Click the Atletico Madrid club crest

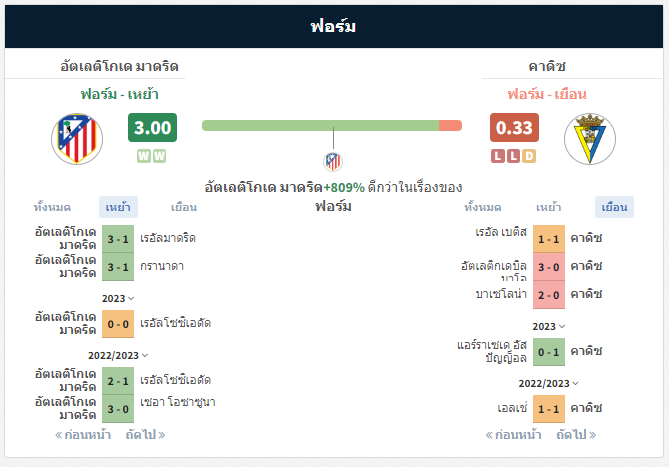coord(77,139)
